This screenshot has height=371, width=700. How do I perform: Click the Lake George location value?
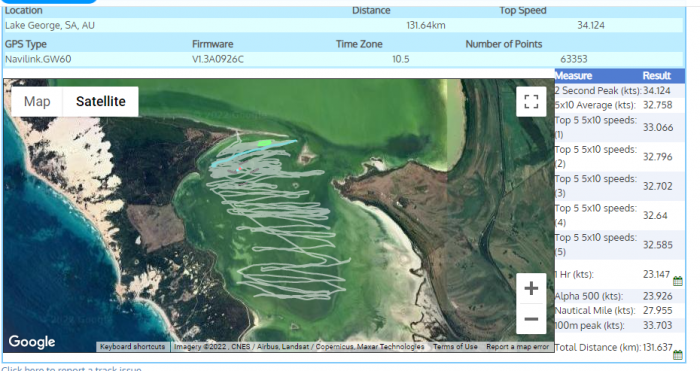(x=50, y=25)
